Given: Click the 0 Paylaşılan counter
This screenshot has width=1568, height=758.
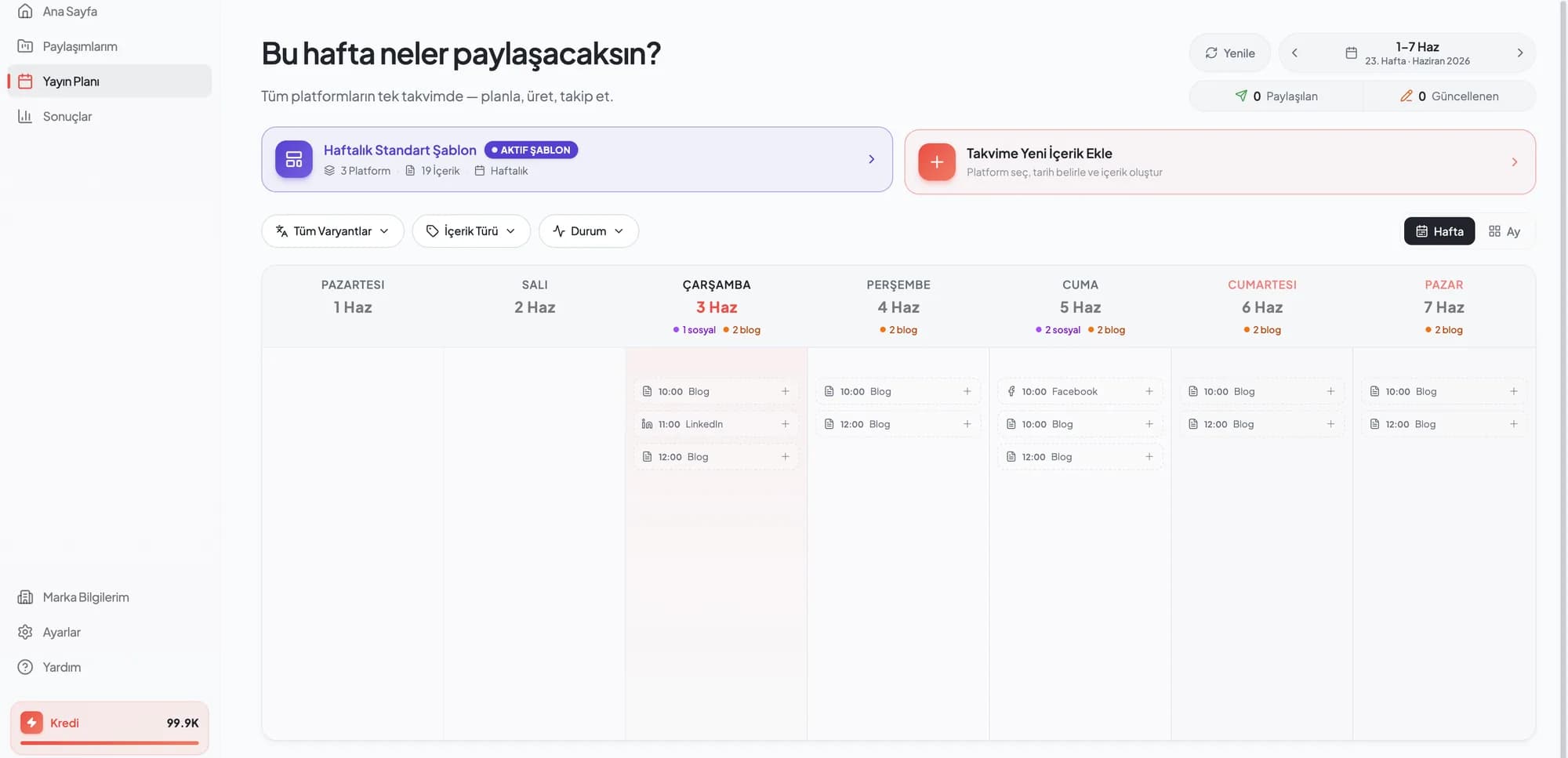Looking at the screenshot, I should pyautogui.click(x=1276, y=96).
